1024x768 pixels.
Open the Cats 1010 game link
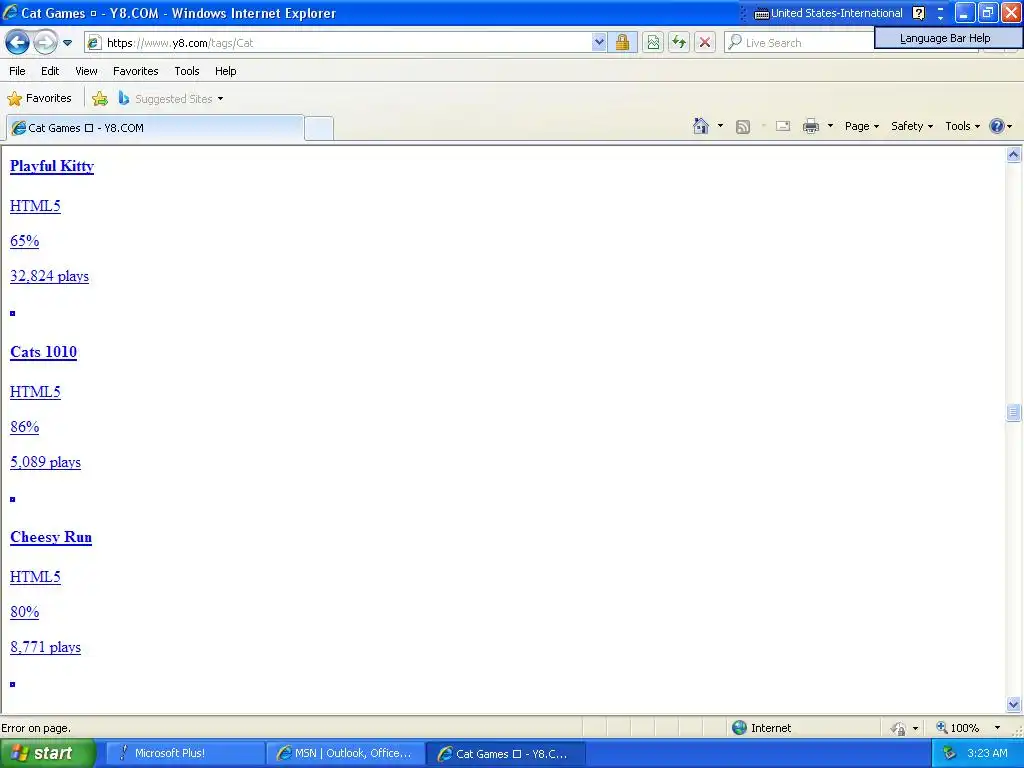pyautogui.click(x=43, y=352)
